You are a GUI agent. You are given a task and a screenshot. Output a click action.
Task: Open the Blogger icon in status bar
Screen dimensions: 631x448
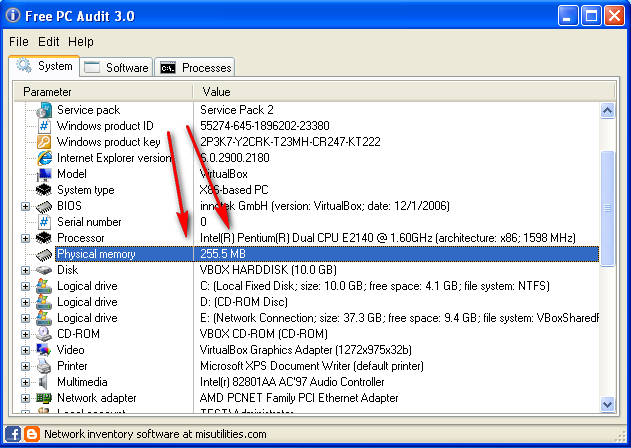click(31, 434)
